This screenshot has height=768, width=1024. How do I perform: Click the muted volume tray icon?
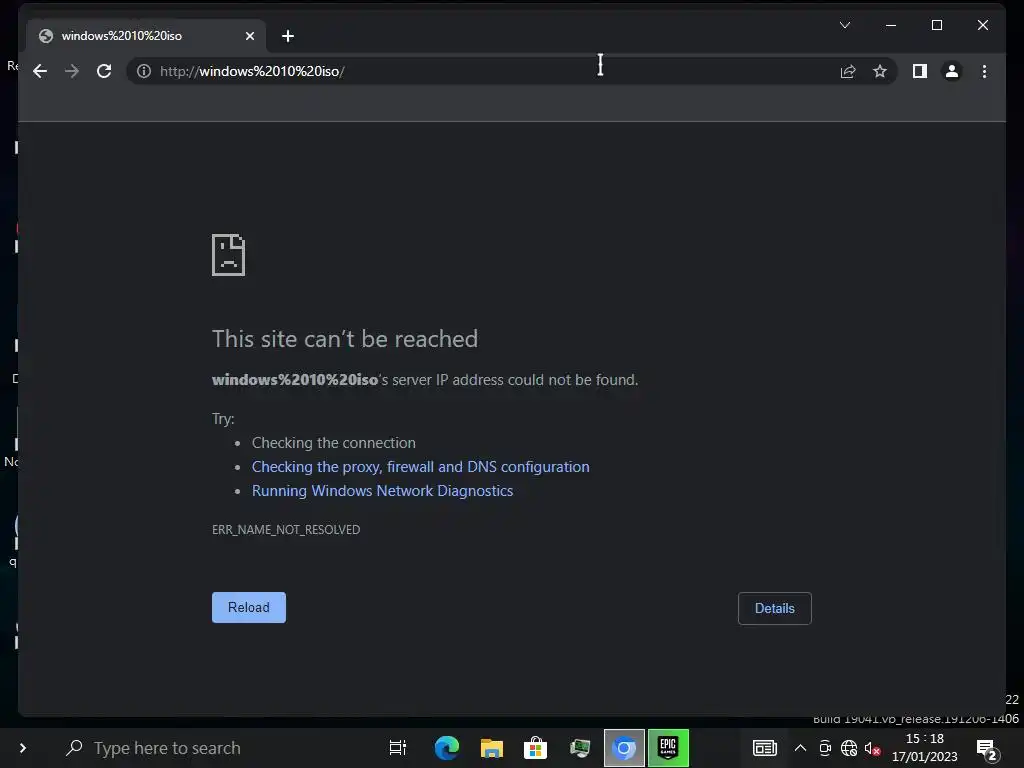click(x=872, y=748)
